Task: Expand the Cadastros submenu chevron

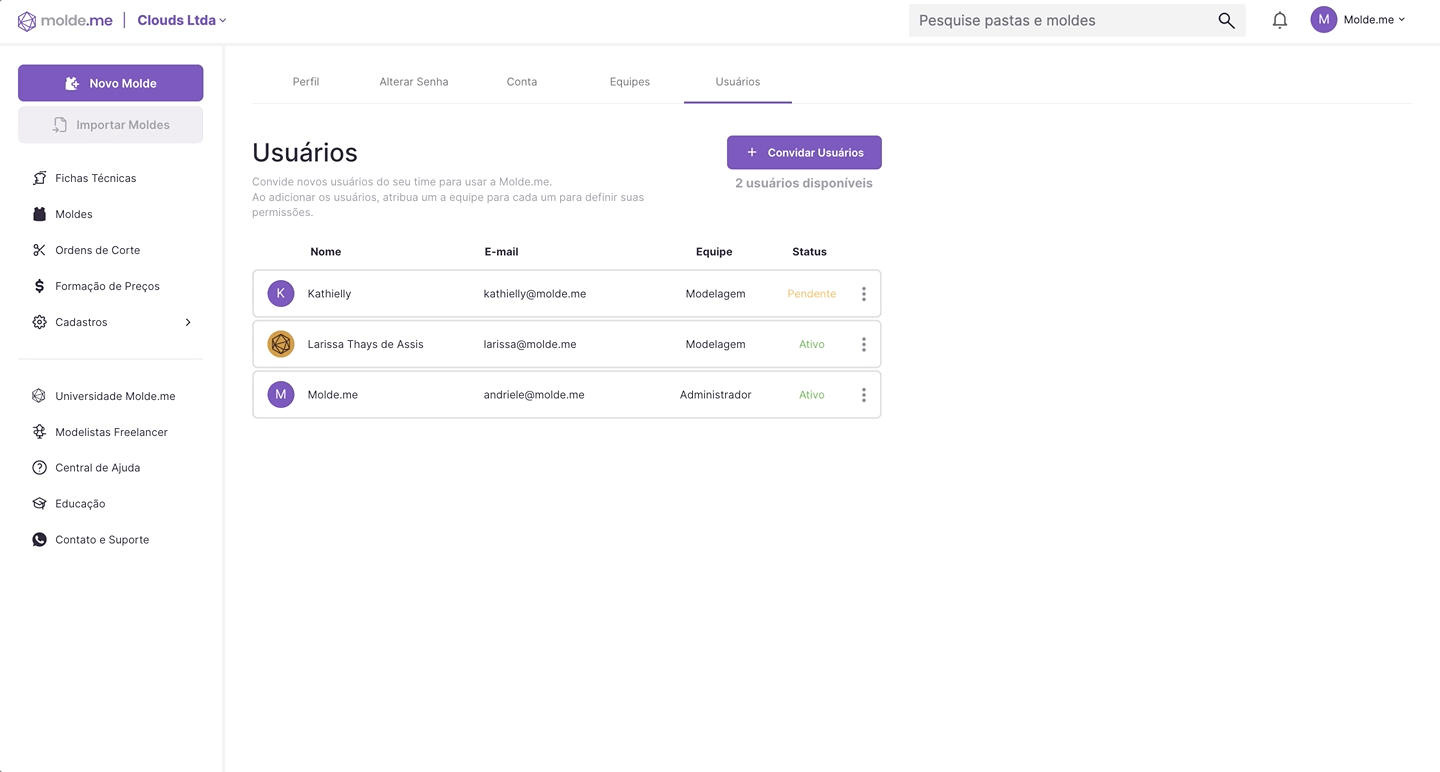Action: (x=188, y=322)
